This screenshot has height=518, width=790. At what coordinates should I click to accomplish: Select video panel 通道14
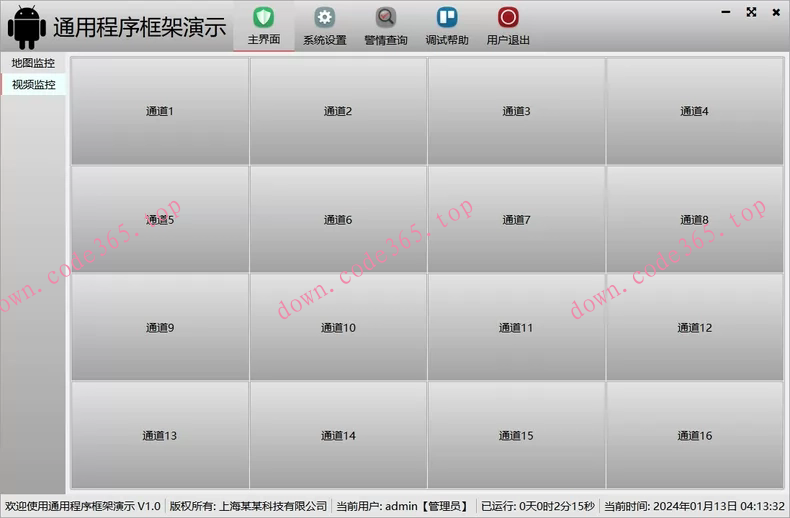(338, 435)
